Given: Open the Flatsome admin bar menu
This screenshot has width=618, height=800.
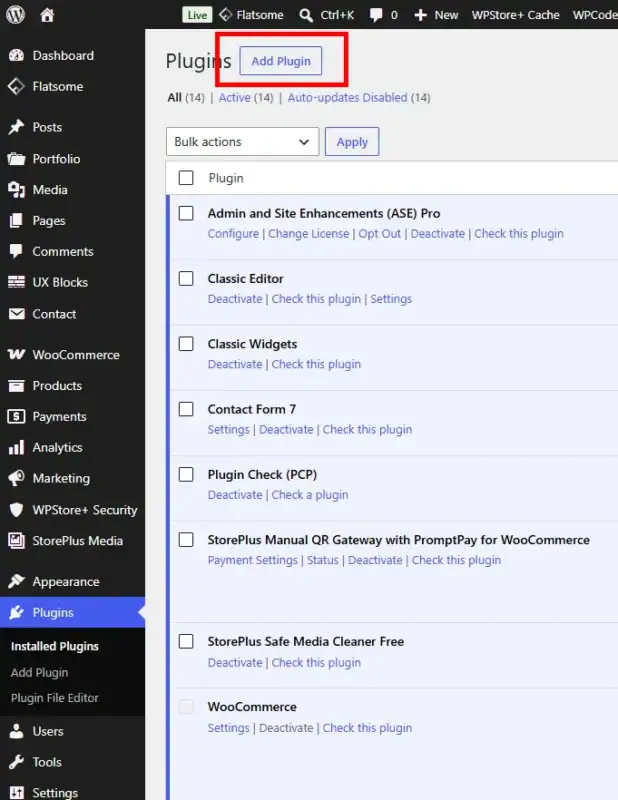Looking at the screenshot, I should (252, 15).
